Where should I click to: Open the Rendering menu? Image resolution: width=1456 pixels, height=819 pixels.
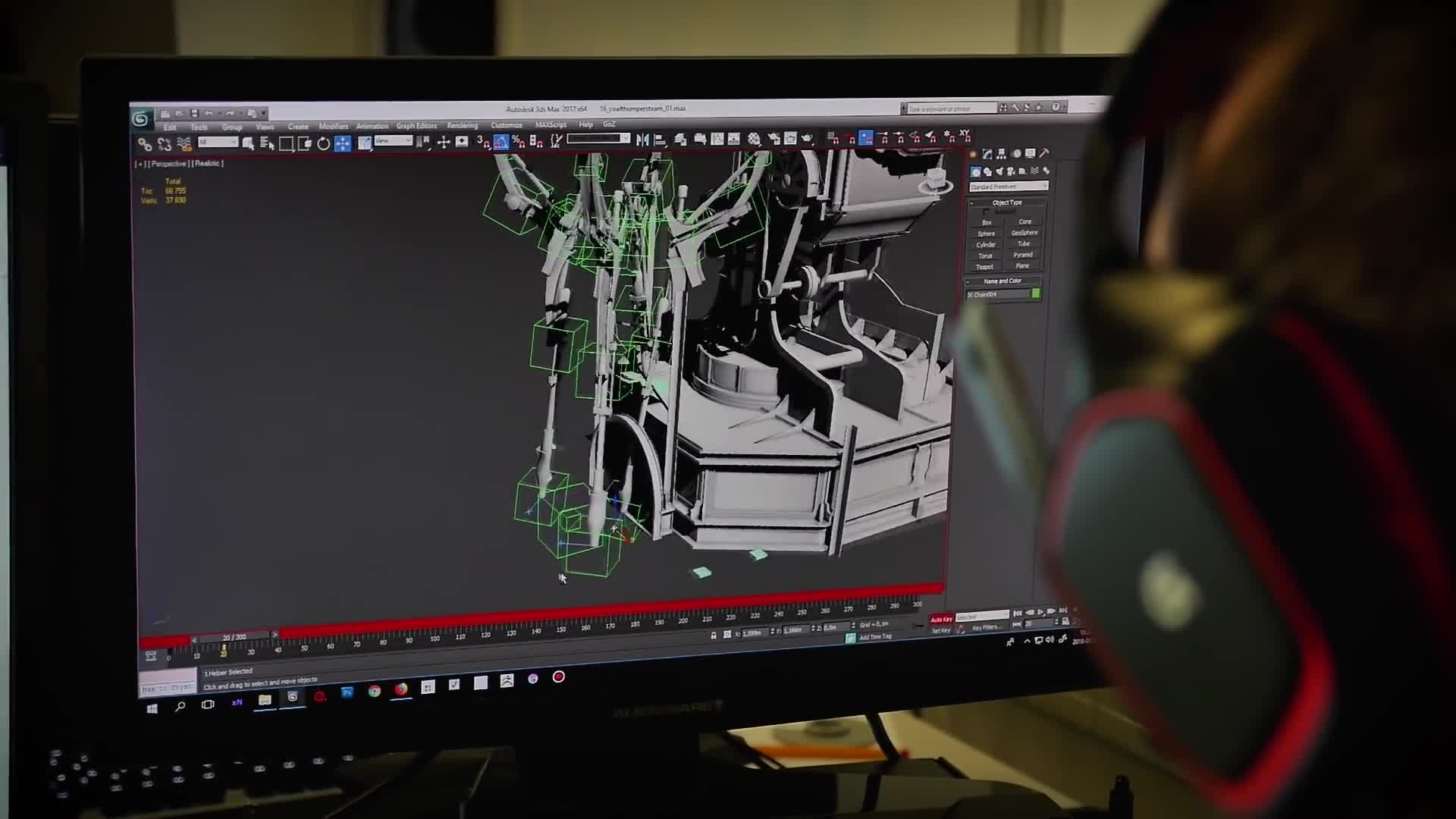(x=463, y=125)
